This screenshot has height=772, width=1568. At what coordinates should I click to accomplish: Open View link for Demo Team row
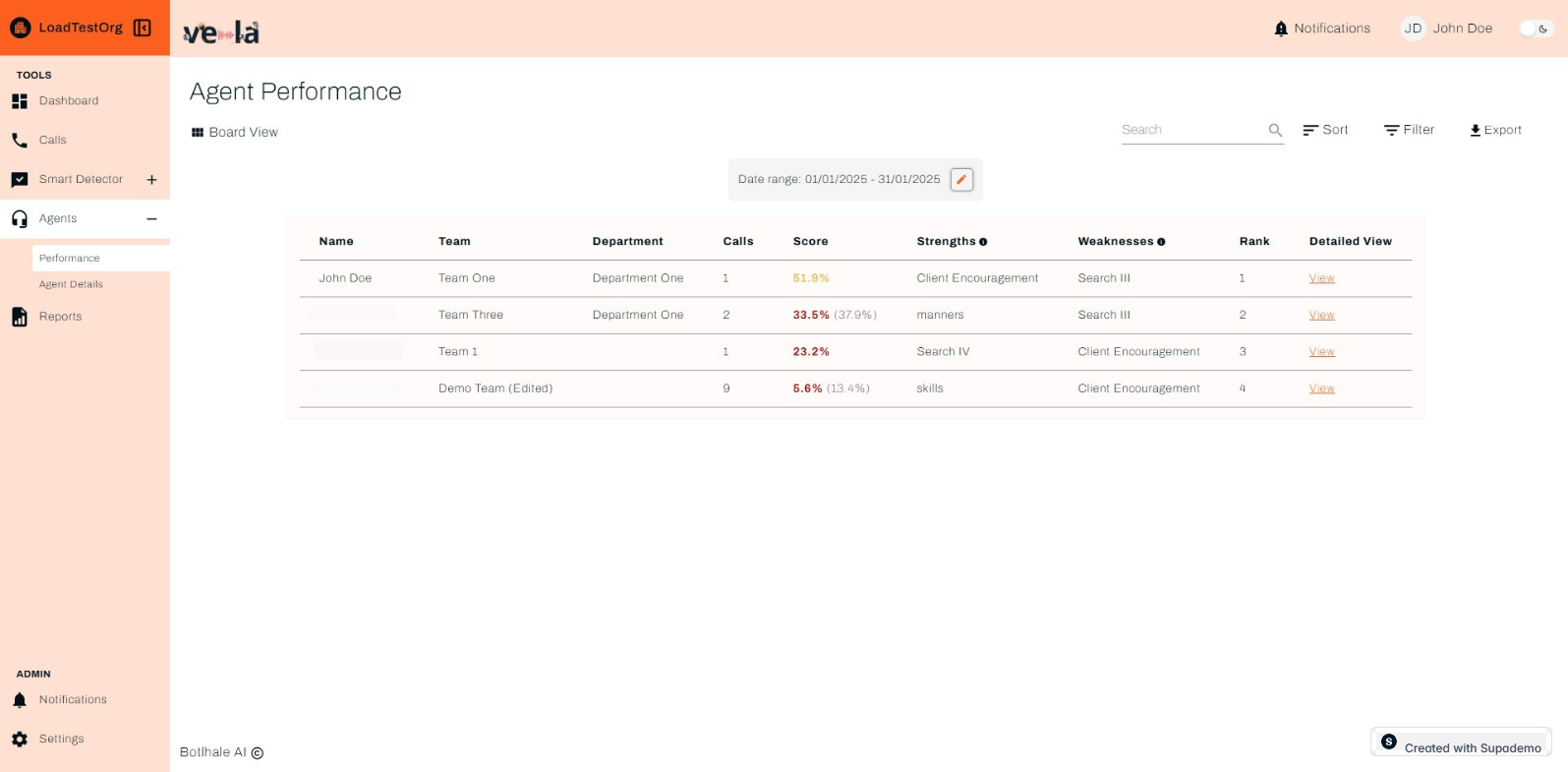tap(1321, 388)
